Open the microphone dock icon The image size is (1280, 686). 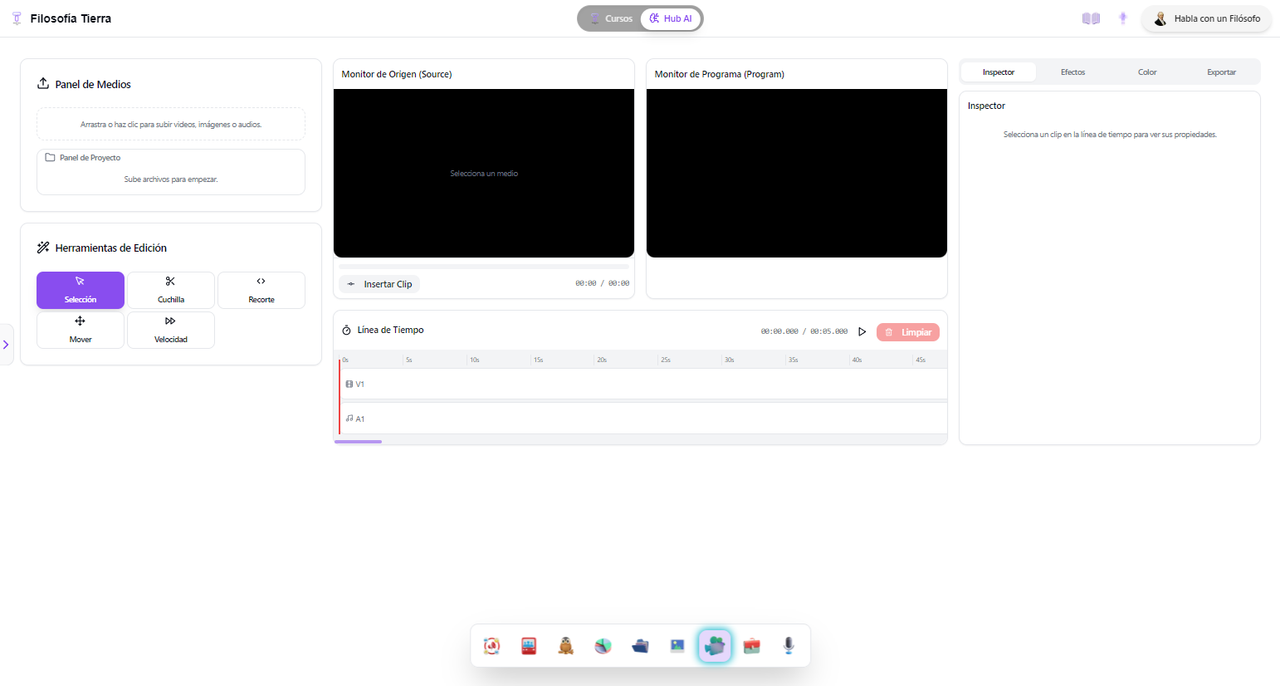coord(789,646)
